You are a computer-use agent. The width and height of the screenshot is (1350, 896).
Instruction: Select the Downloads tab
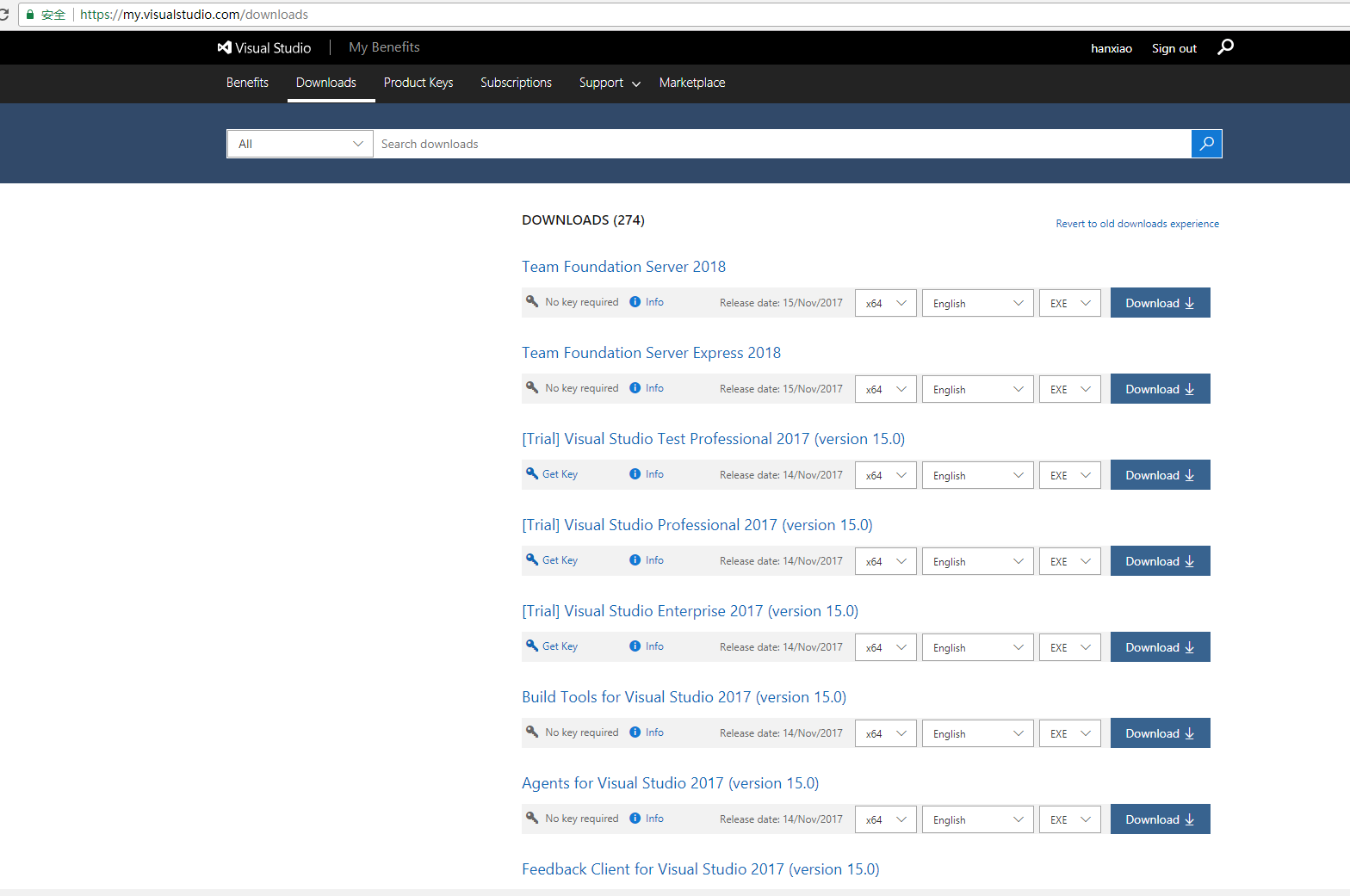pos(326,83)
